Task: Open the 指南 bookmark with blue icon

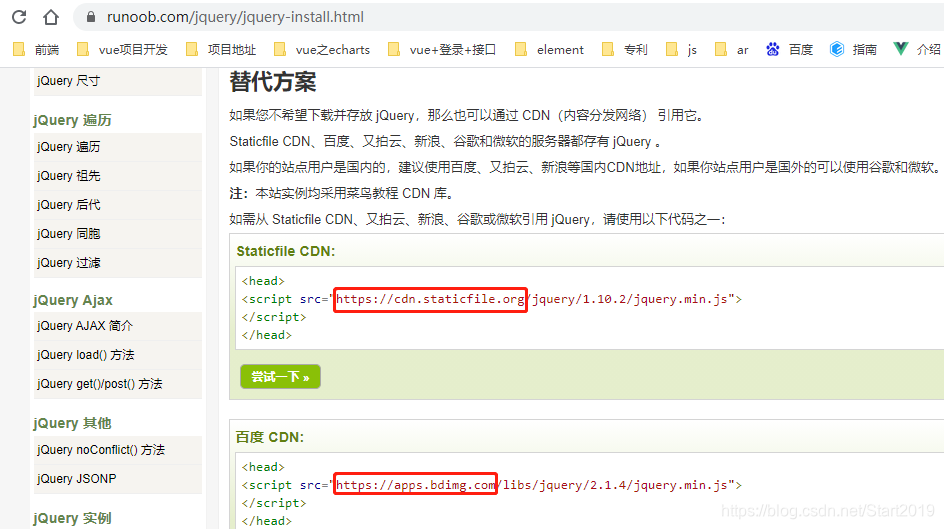Action: pyautogui.click(x=853, y=49)
